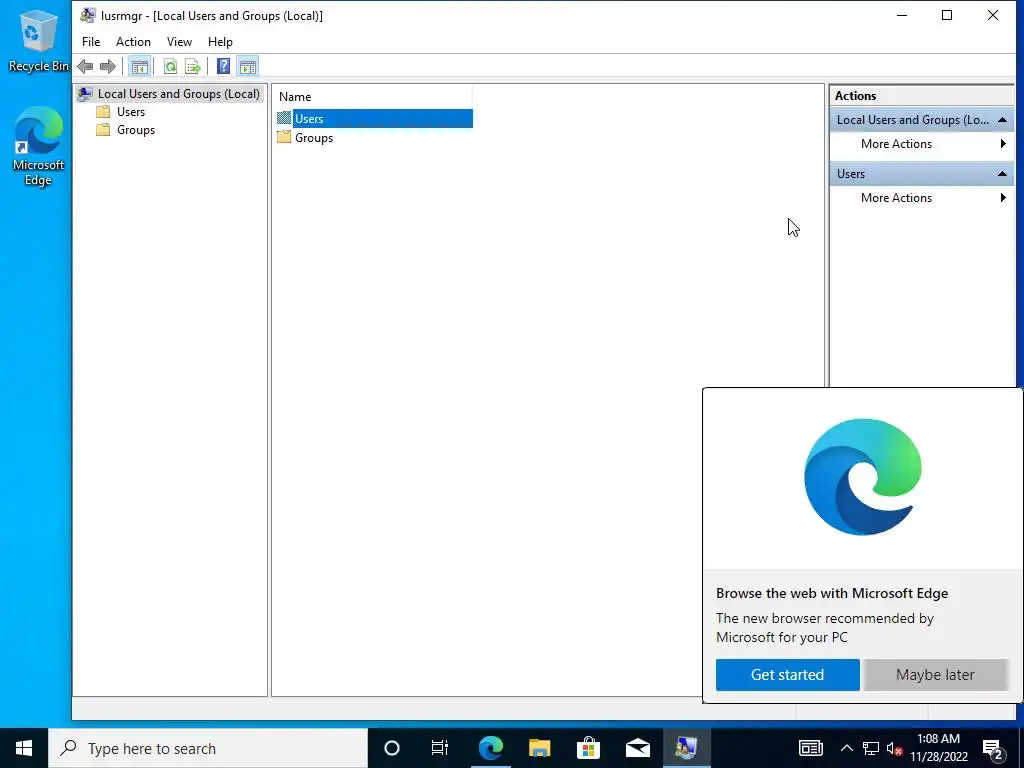The image size is (1024, 768).
Task: Click the Forward arrow in the toolbar
Action: (x=108, y=66)
